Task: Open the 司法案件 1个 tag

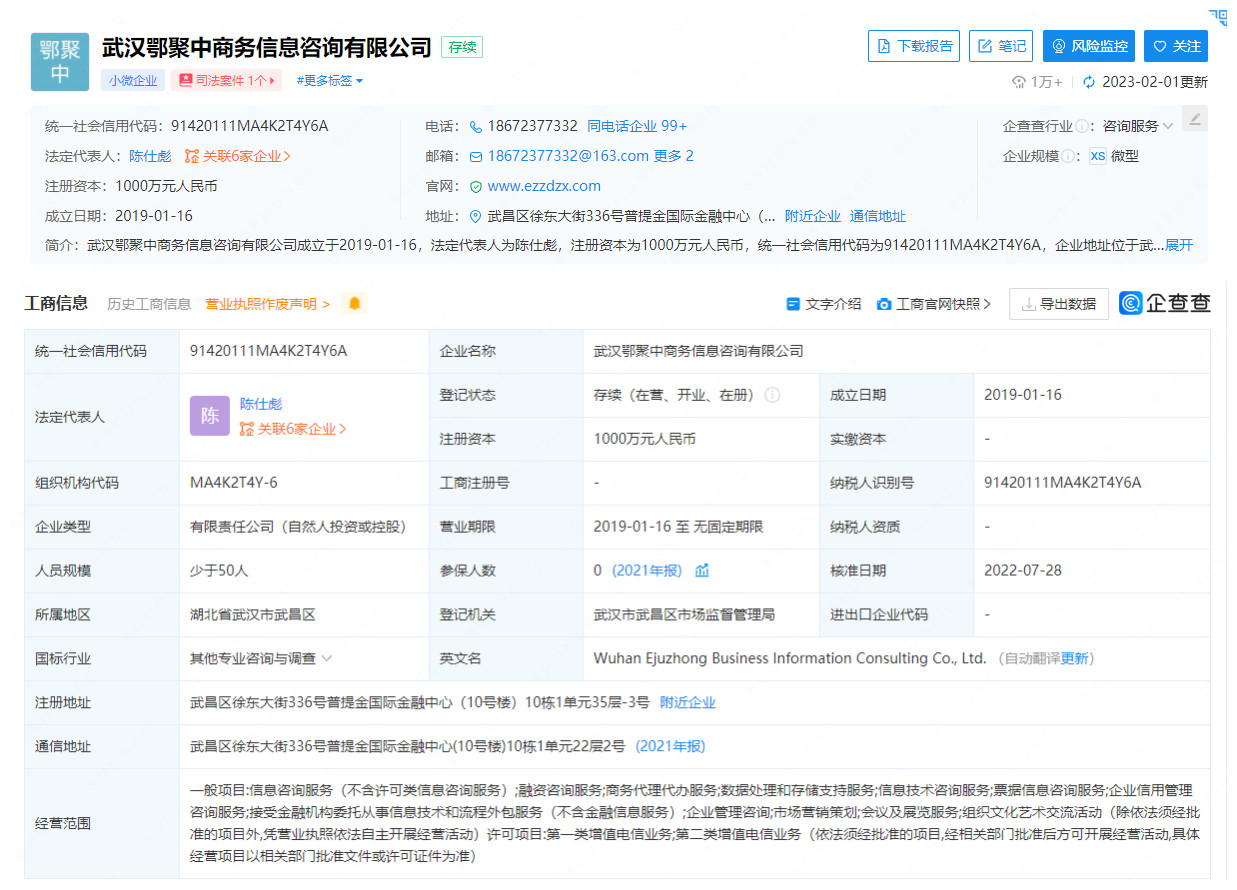Action: click(227, 81)
